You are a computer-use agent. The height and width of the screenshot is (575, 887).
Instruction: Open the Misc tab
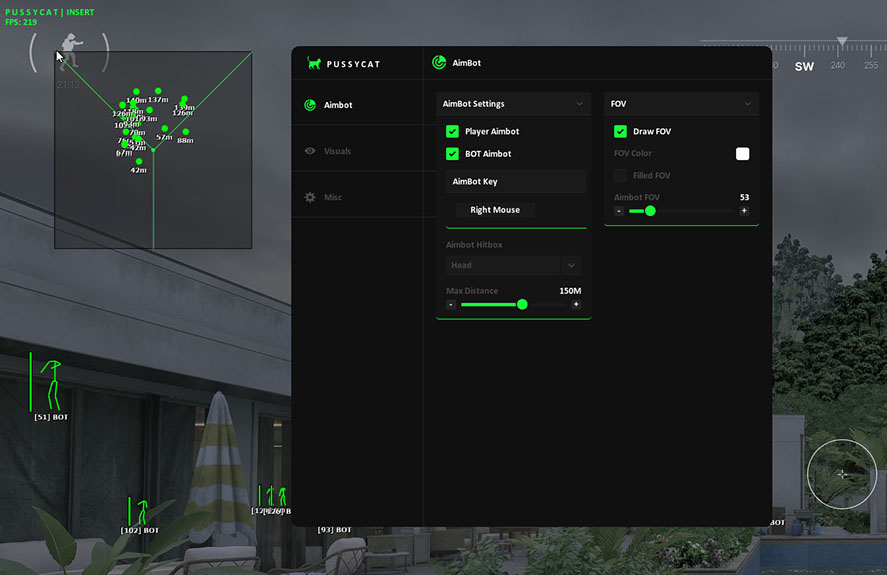pyautogui.click(x=333, y=197)
